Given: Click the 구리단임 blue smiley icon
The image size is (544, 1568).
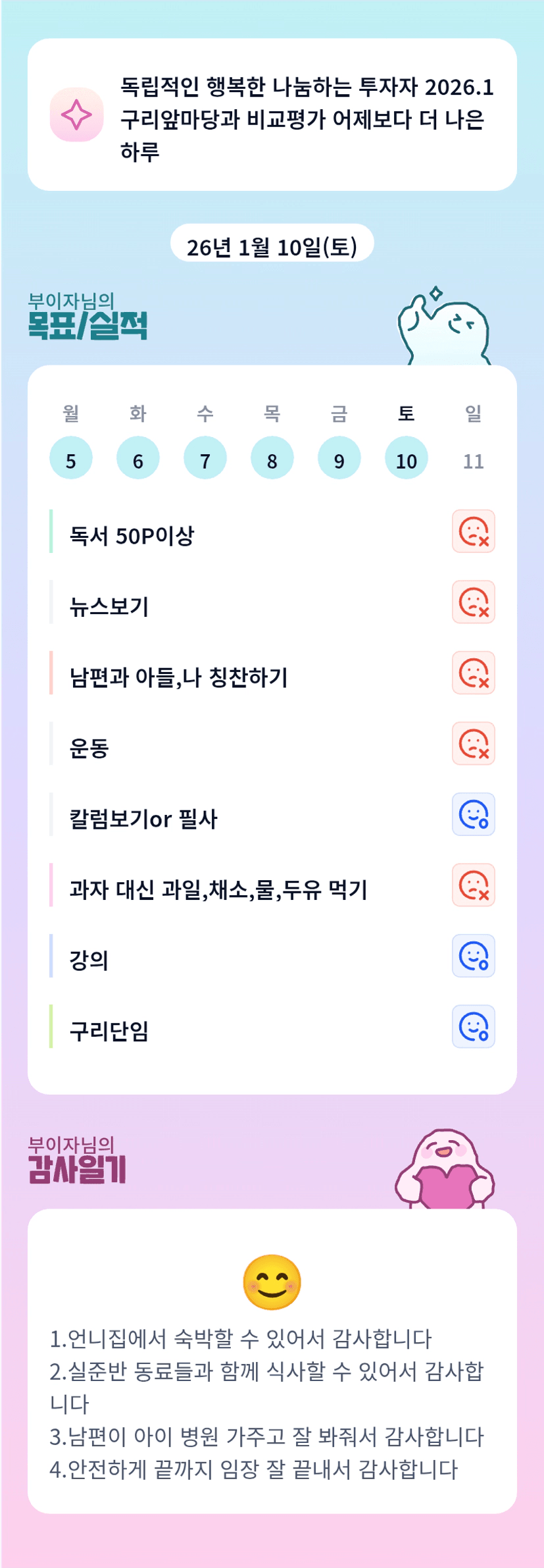Looking at the screenshot, I should click(x=473, y=1026).
